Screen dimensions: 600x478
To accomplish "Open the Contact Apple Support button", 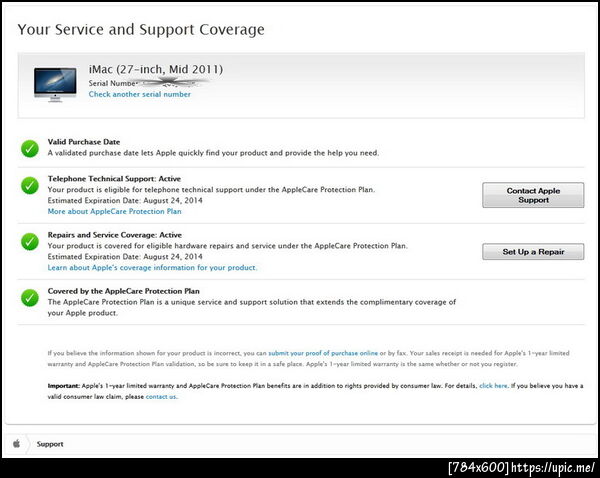I will 533,195.
